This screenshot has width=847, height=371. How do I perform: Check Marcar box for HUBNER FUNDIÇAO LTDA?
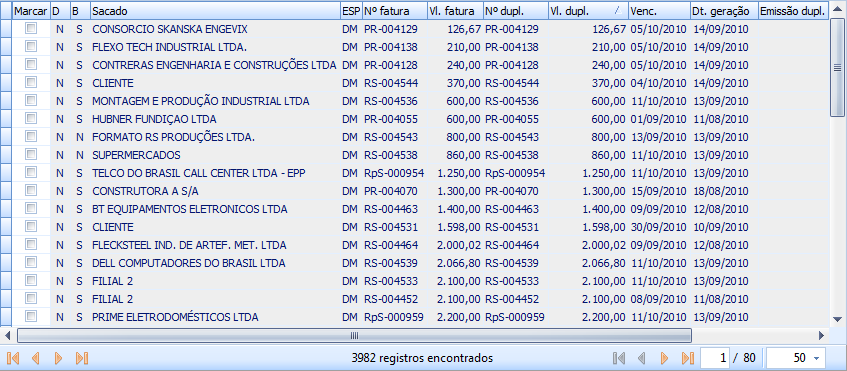31,118
